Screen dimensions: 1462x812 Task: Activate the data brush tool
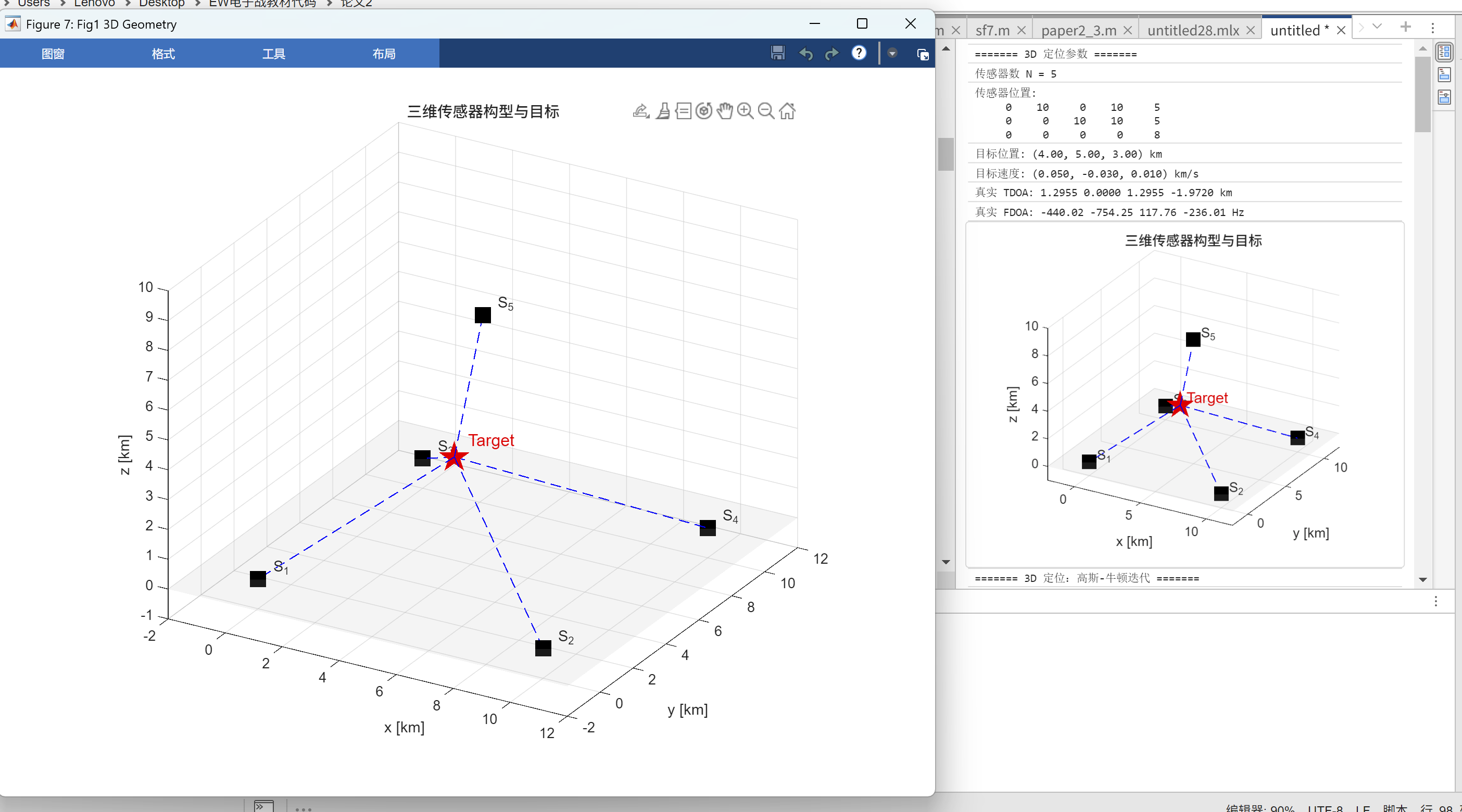663,111
